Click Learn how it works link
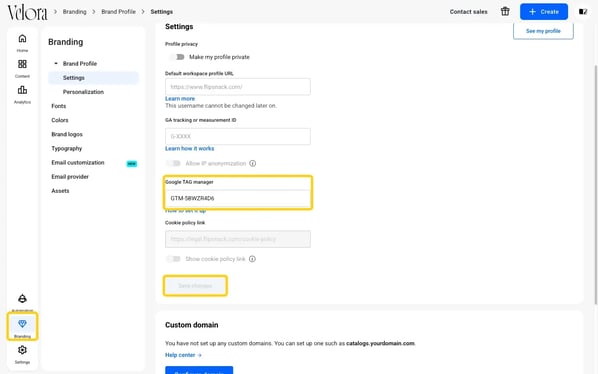Image resolution: width=598 pixels, height=374 pixels. point(189,148)
